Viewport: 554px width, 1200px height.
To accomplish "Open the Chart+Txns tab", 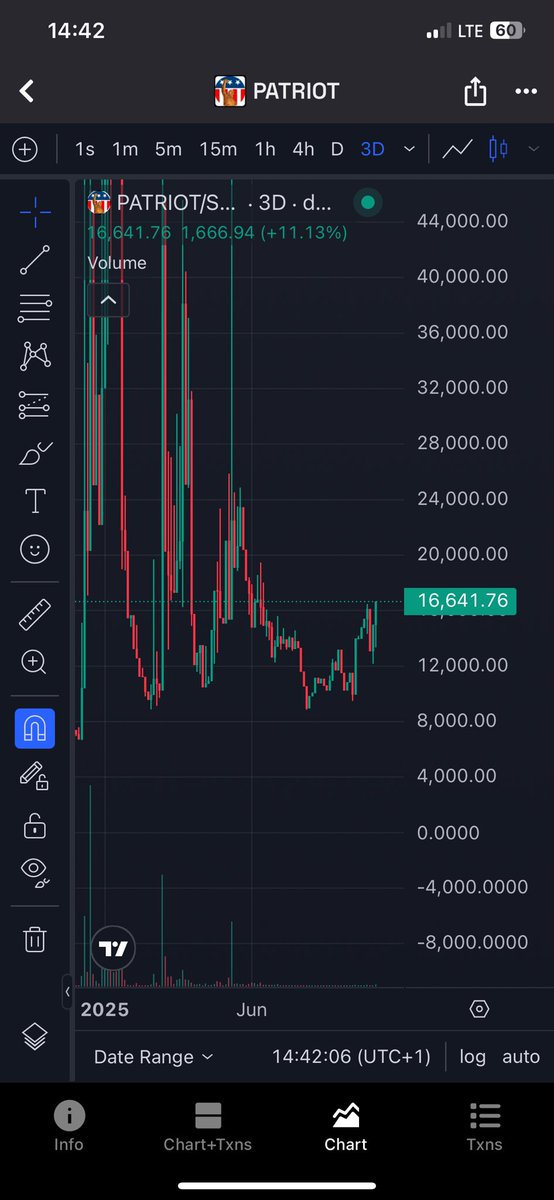I will [207, 1127].
